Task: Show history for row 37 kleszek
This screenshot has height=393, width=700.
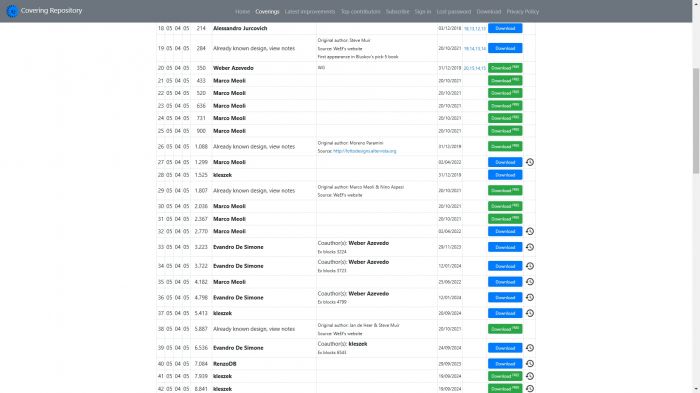Action: [530, 313]
